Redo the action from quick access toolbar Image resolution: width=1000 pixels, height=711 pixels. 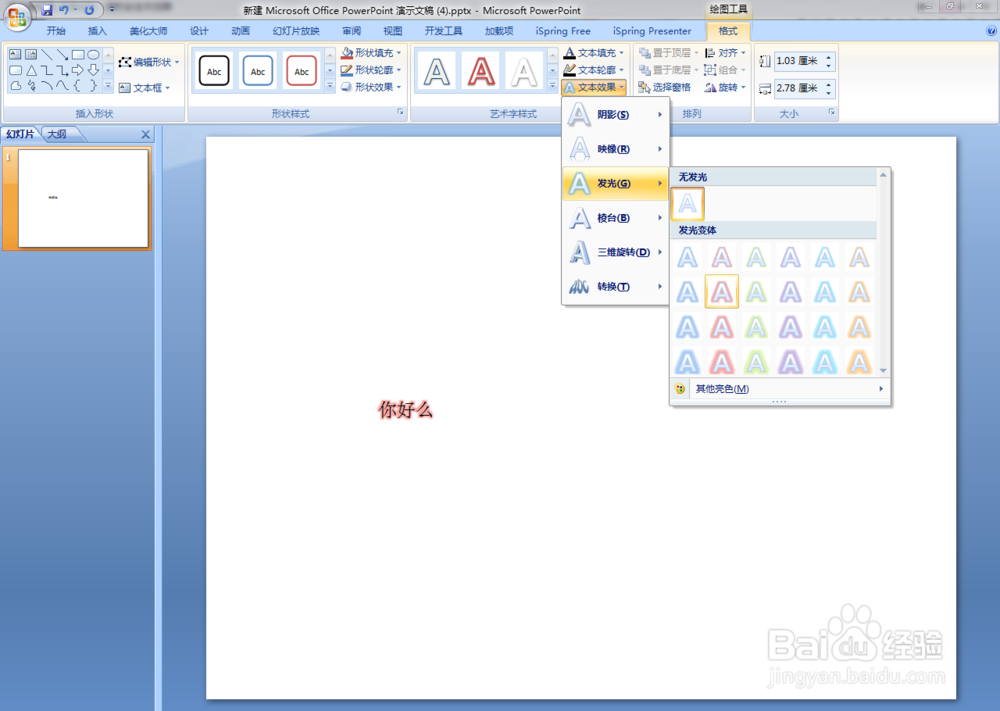pos(89,10)
